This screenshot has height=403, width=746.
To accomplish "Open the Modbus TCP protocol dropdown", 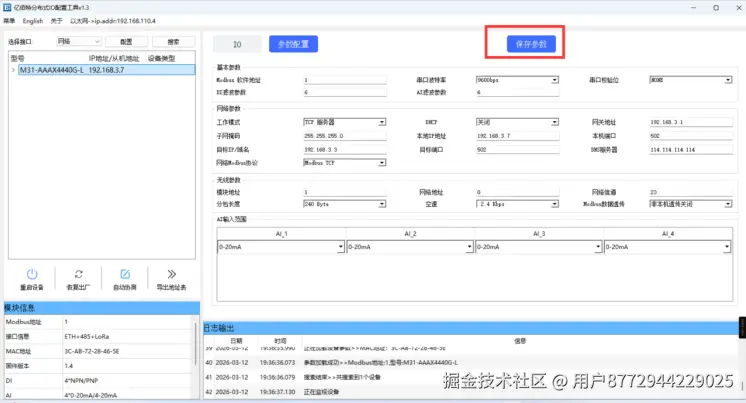I will tap(344, 163).
